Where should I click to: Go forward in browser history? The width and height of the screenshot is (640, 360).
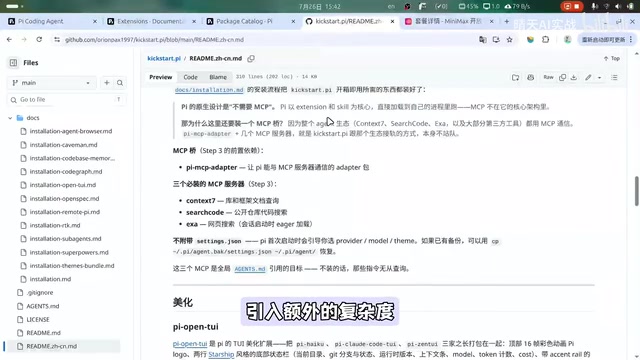click(24, 40)
